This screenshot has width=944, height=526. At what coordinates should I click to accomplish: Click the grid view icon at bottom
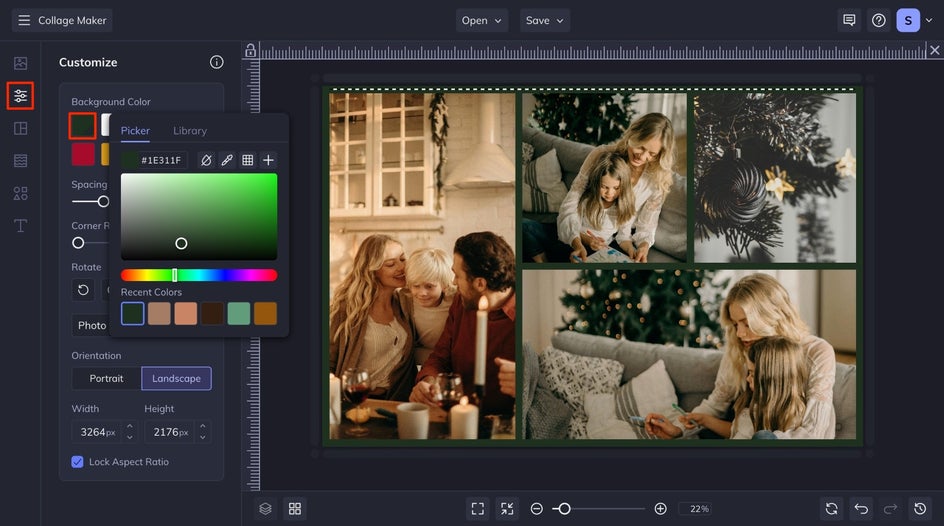295,509
